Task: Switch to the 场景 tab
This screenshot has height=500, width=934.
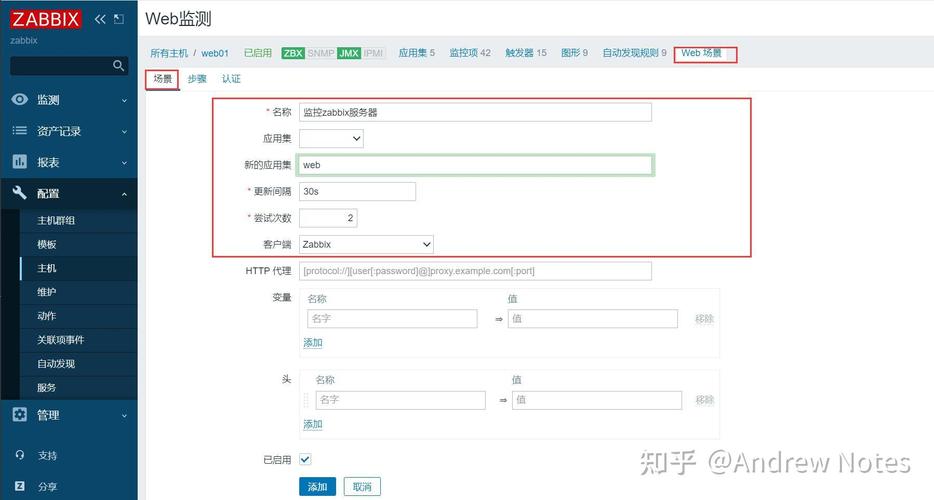Action: (x=163, y=79)
